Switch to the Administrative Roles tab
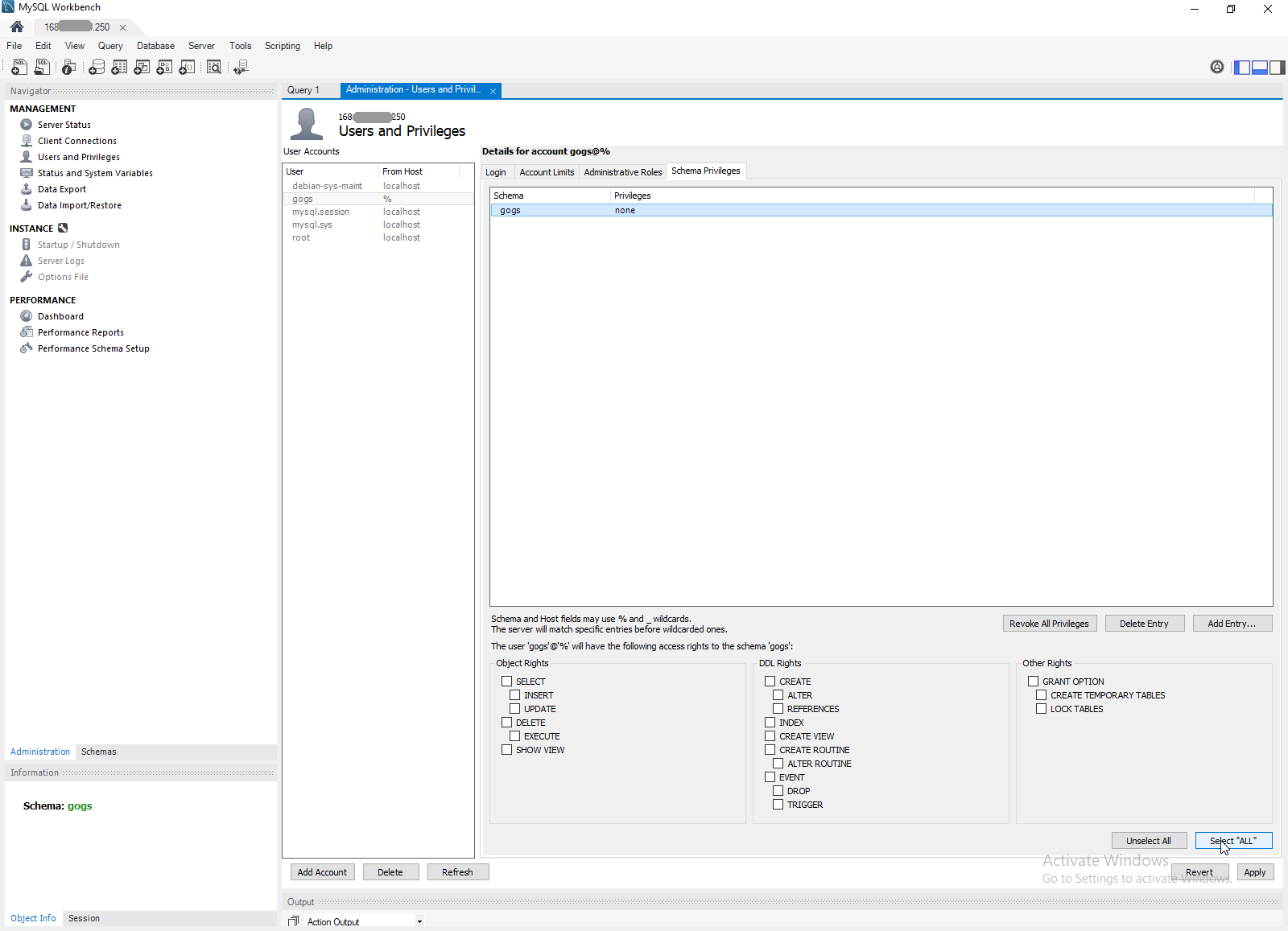 coord(623,172)
